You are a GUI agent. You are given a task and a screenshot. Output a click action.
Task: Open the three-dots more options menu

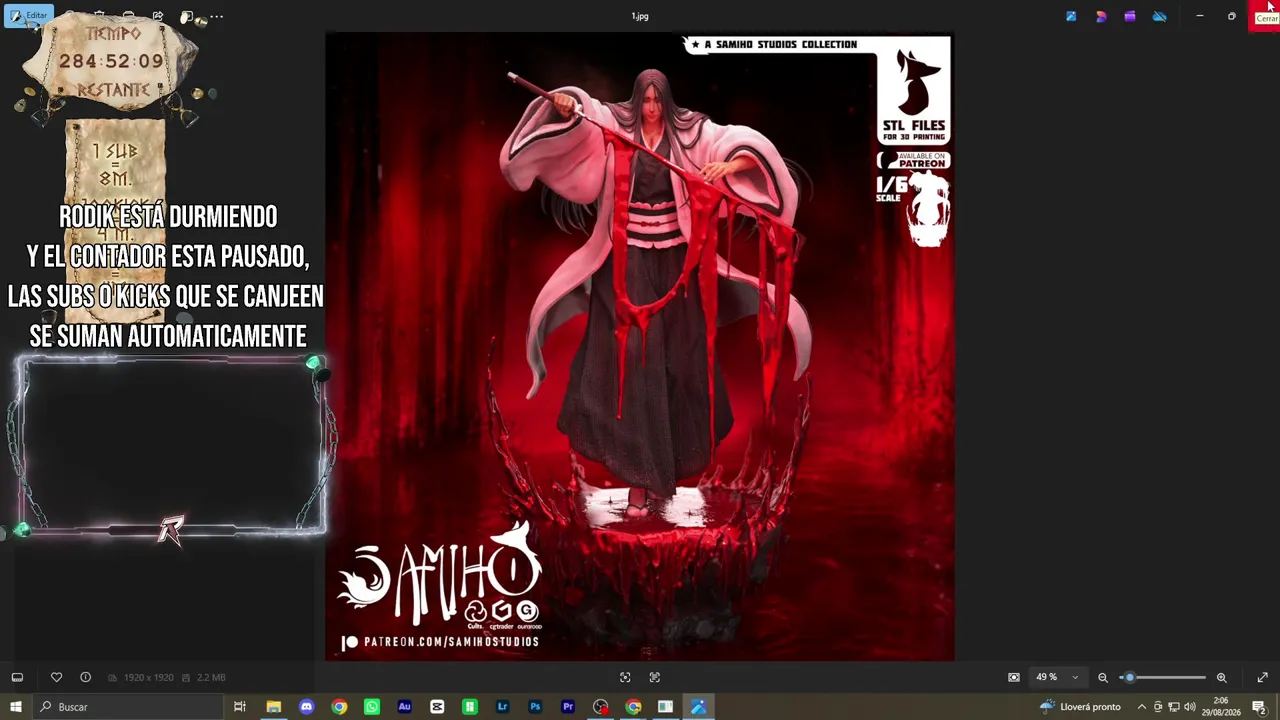tap(216, 16)
